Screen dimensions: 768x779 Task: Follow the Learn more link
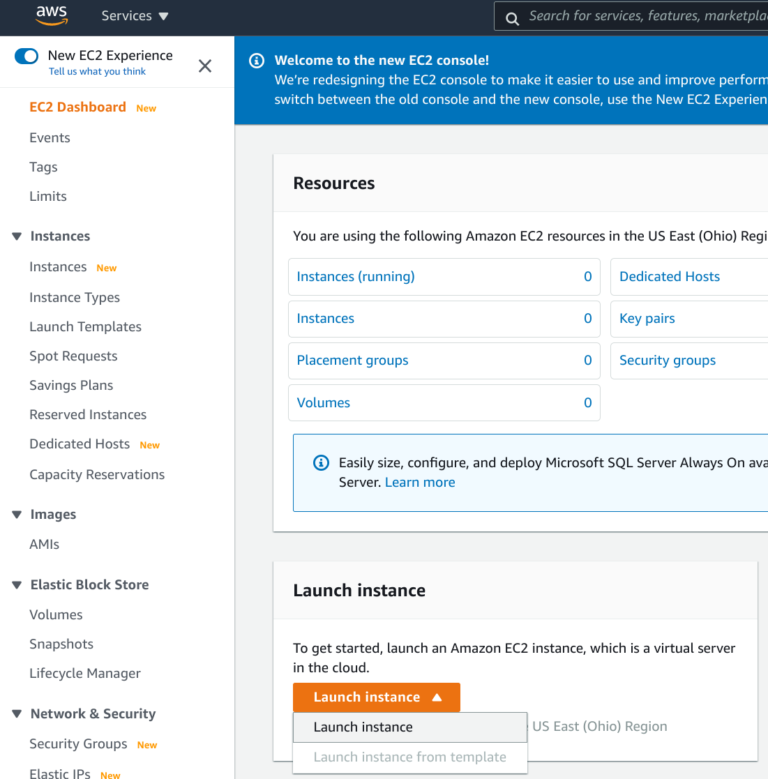click(420, 482)
